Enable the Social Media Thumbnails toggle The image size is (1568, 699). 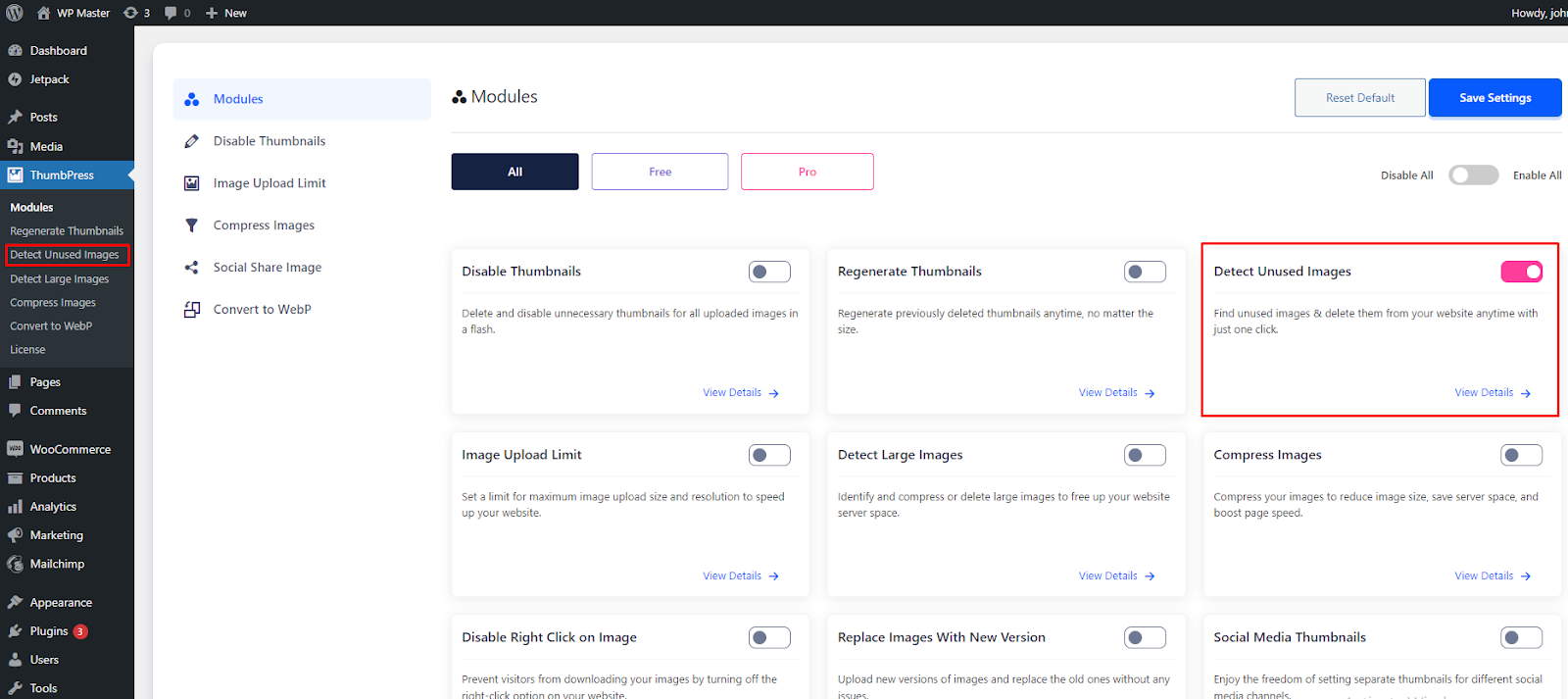[x=1521, y=637]
